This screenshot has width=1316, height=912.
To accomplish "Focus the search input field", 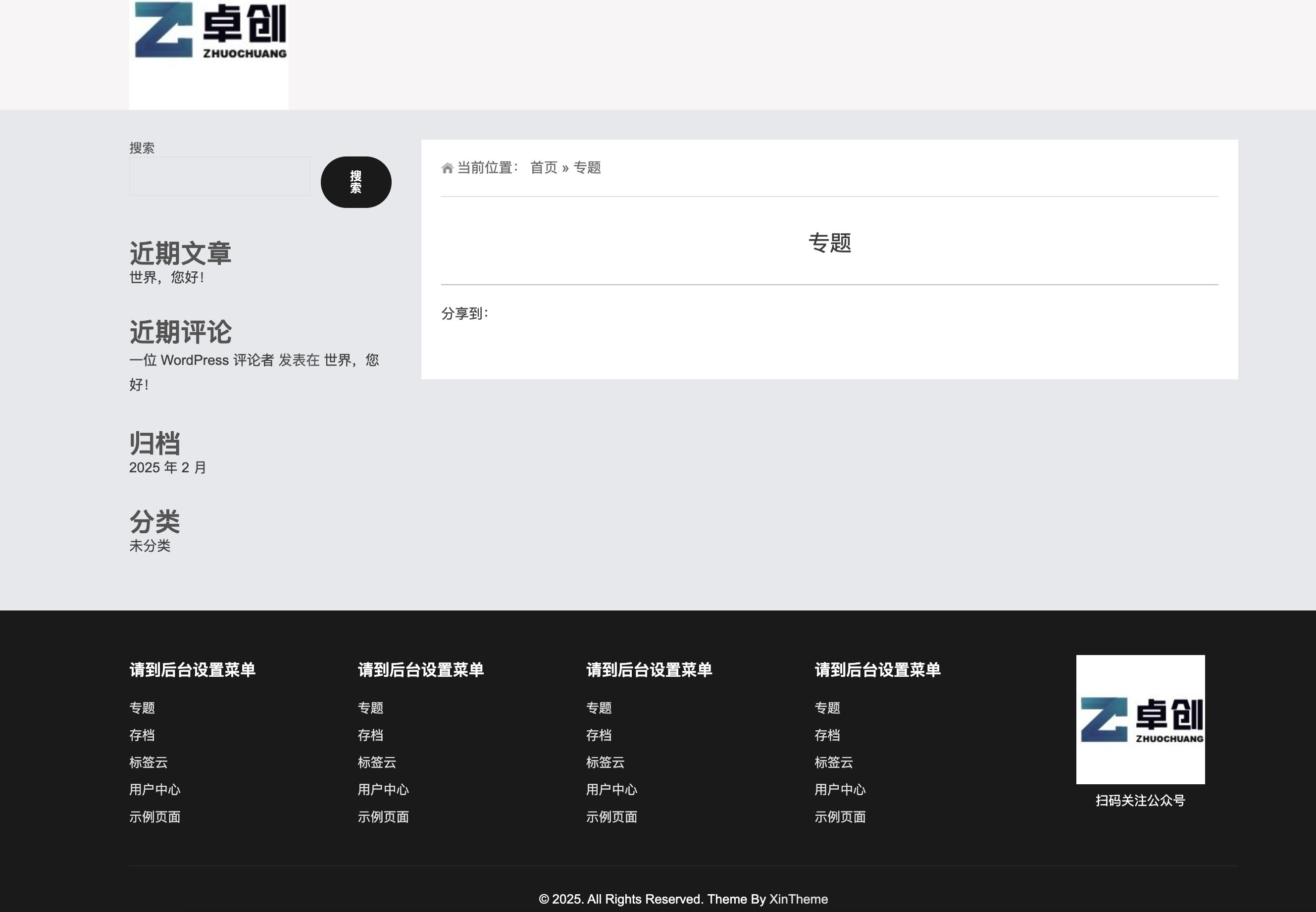I will [x=220, y=177].
